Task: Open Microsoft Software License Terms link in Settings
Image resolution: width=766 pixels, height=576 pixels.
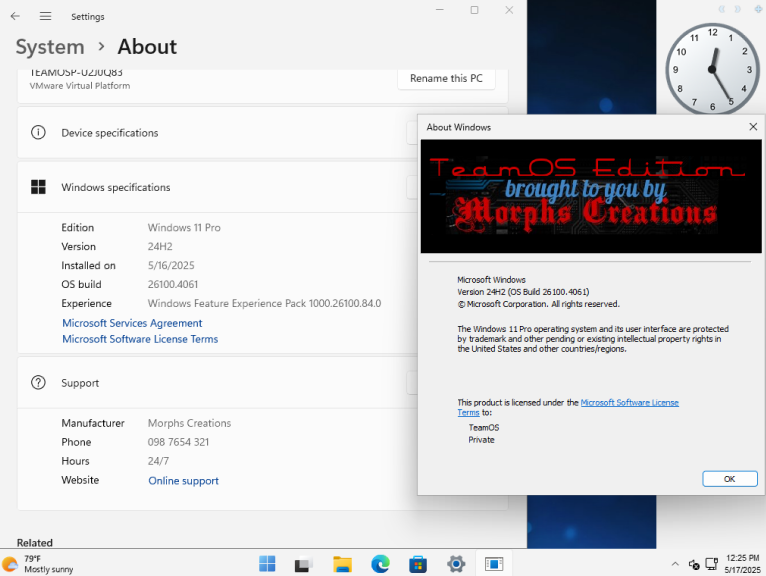Action: [140, 339]
